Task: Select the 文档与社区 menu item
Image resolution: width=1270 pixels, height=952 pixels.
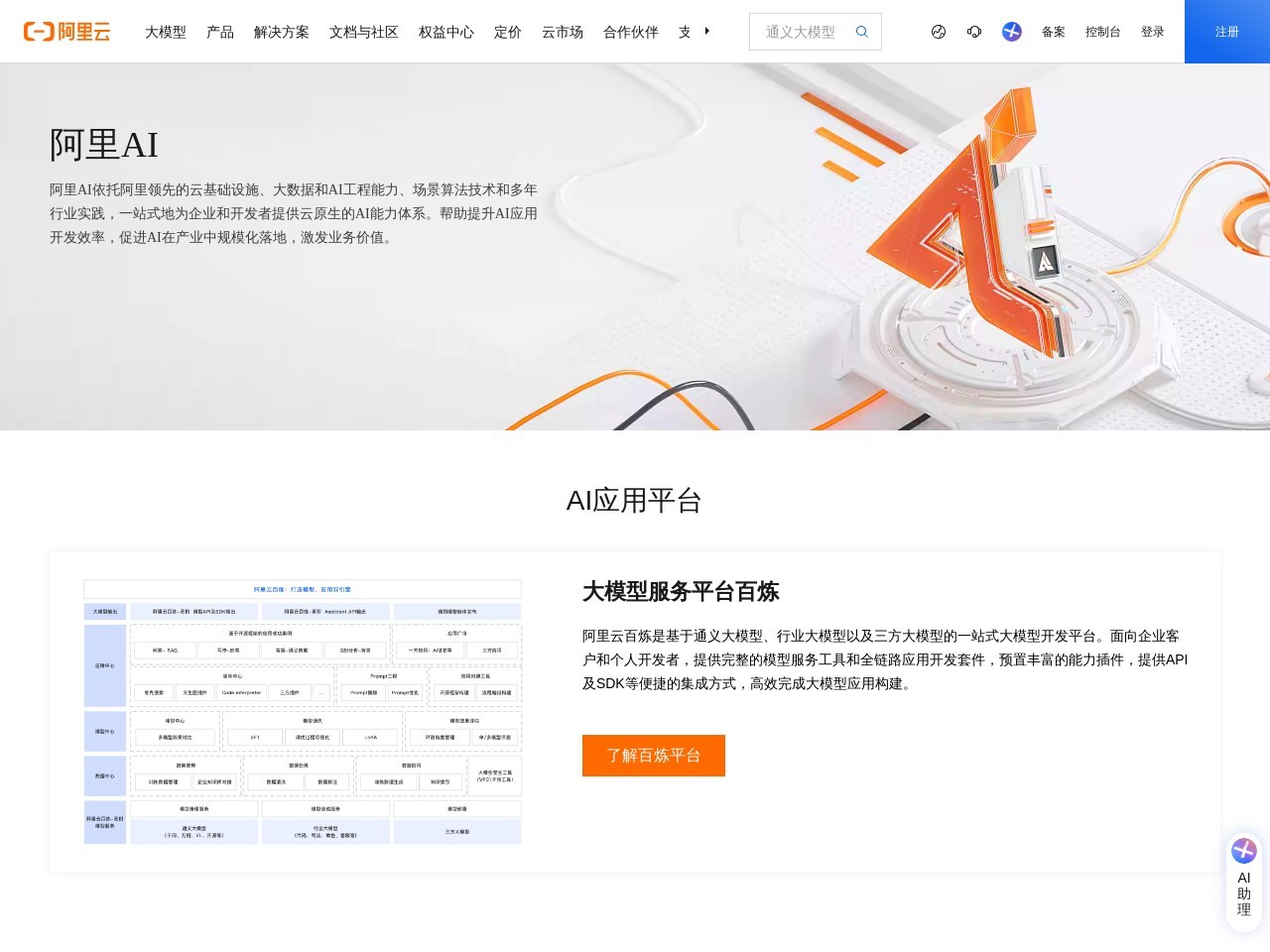Action: click(x=362, y=31)
